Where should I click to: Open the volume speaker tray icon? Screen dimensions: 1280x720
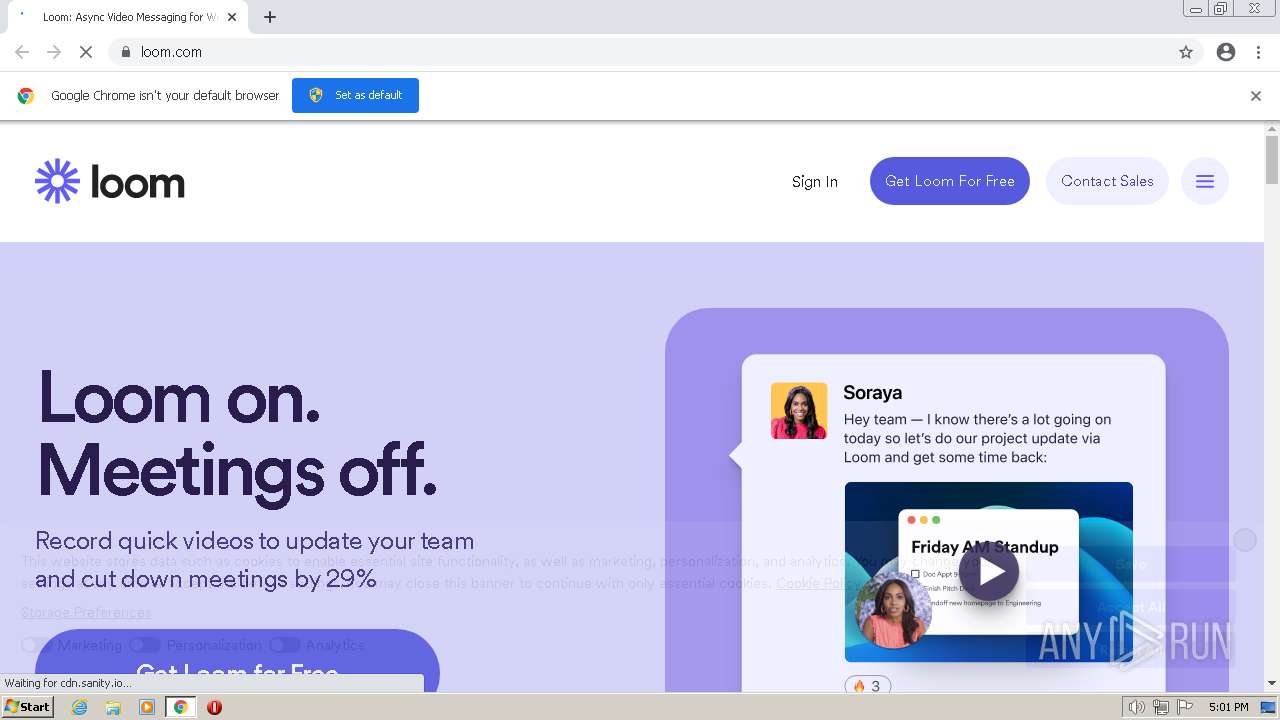[1137, 707]
